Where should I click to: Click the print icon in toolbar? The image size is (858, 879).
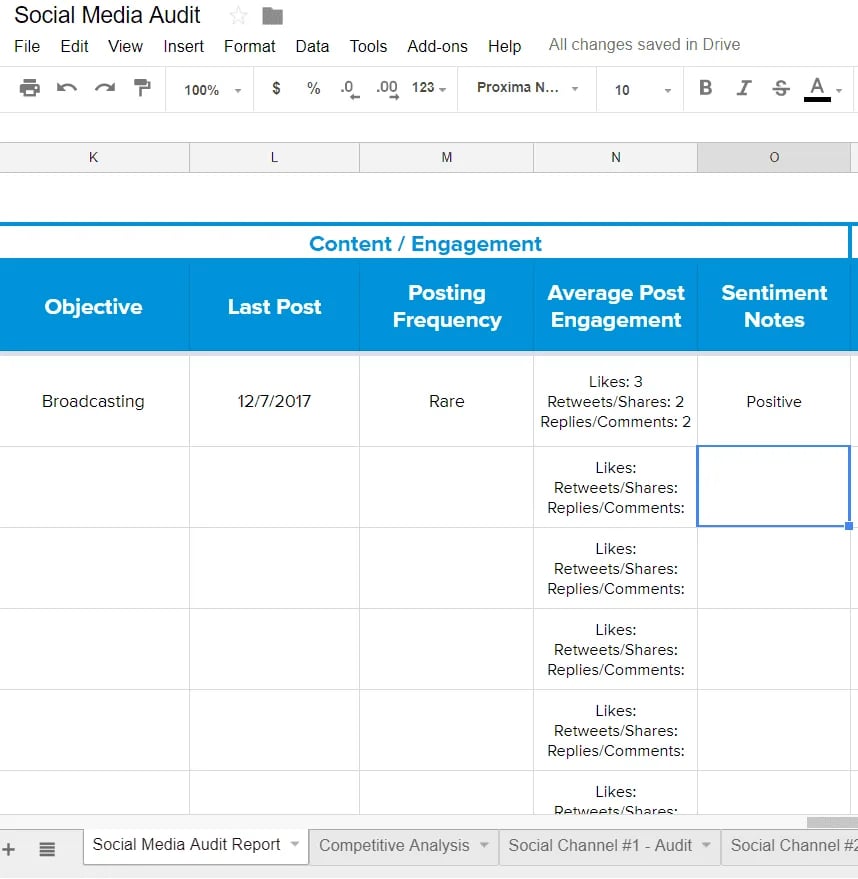pyautogui.click(x=30, y=88)
